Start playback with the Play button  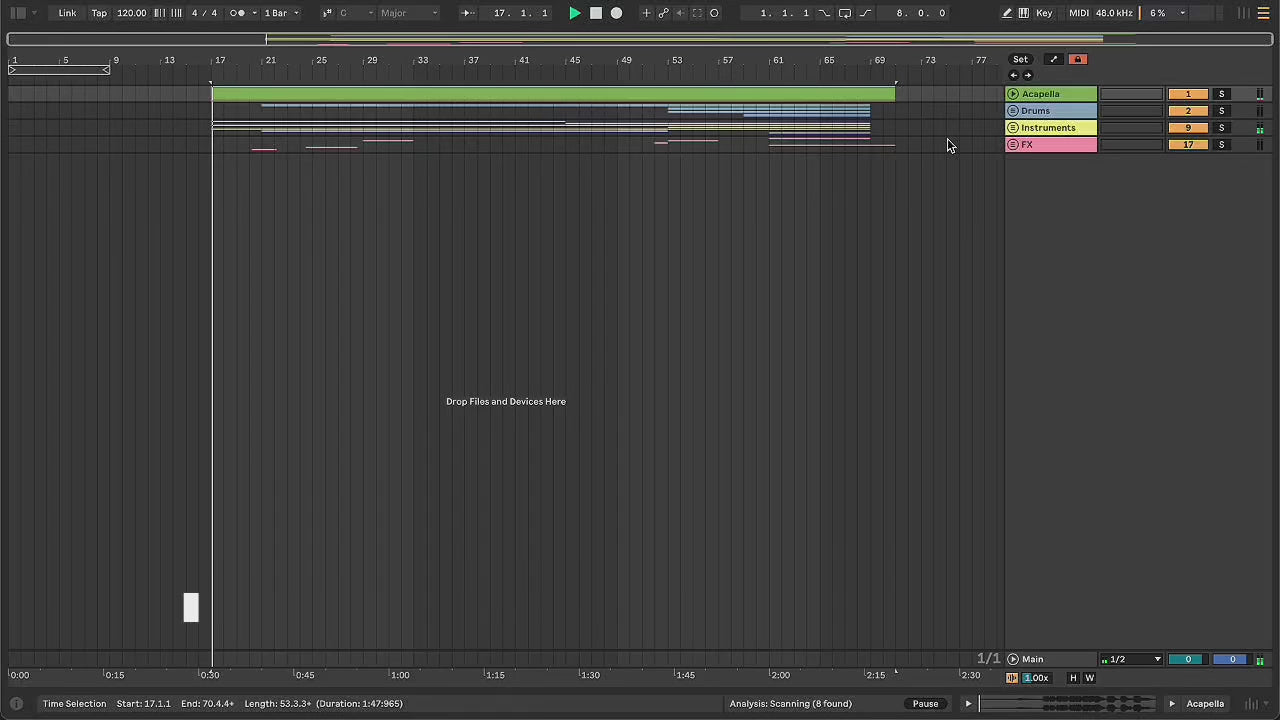574,13
